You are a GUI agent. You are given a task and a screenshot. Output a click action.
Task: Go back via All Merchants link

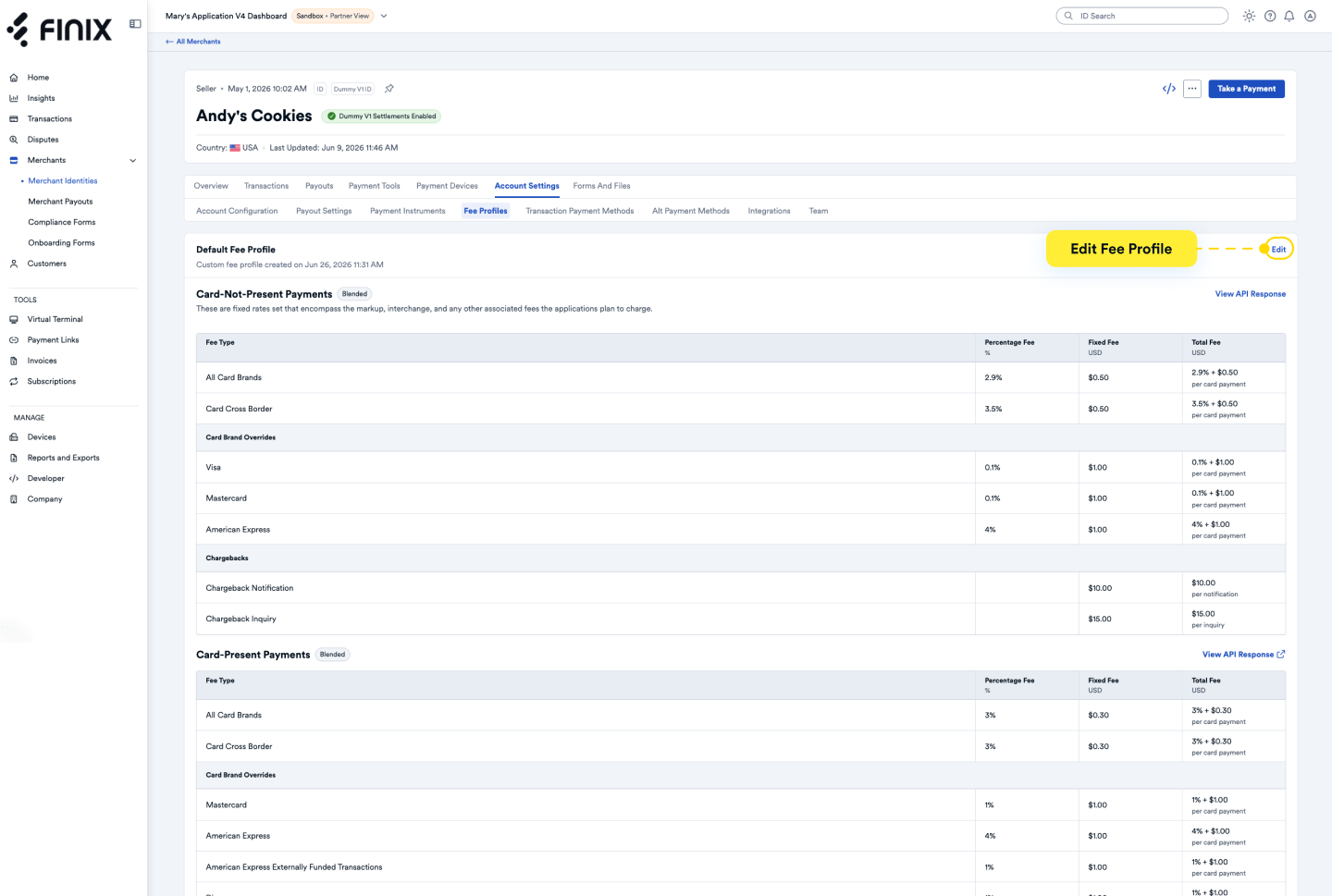click(193, 42)
